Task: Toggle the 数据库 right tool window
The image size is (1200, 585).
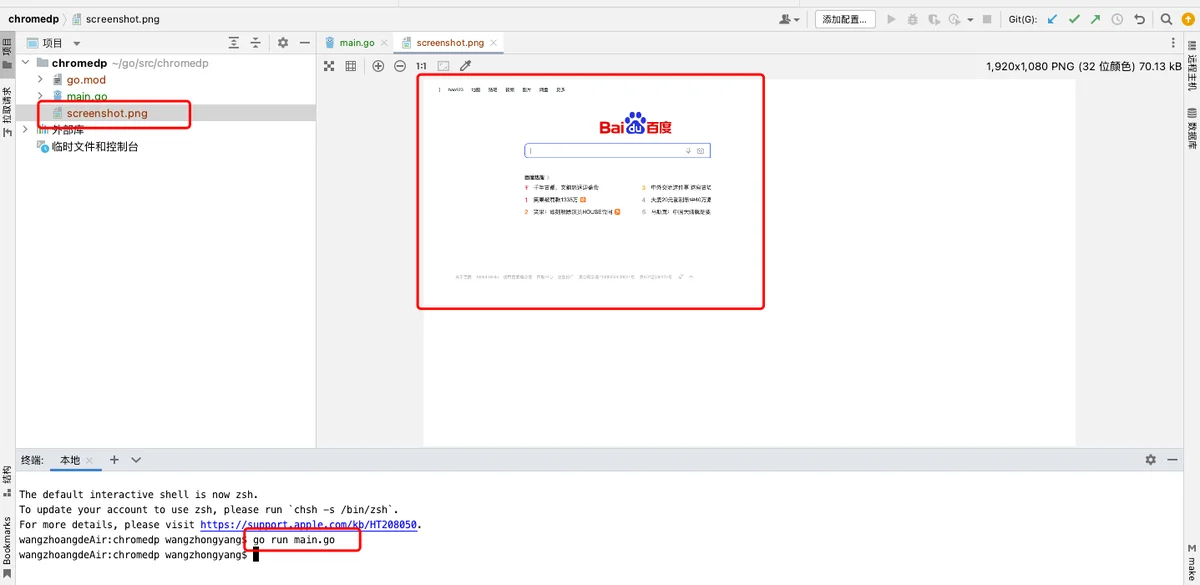Action: tap(1192, 128)
